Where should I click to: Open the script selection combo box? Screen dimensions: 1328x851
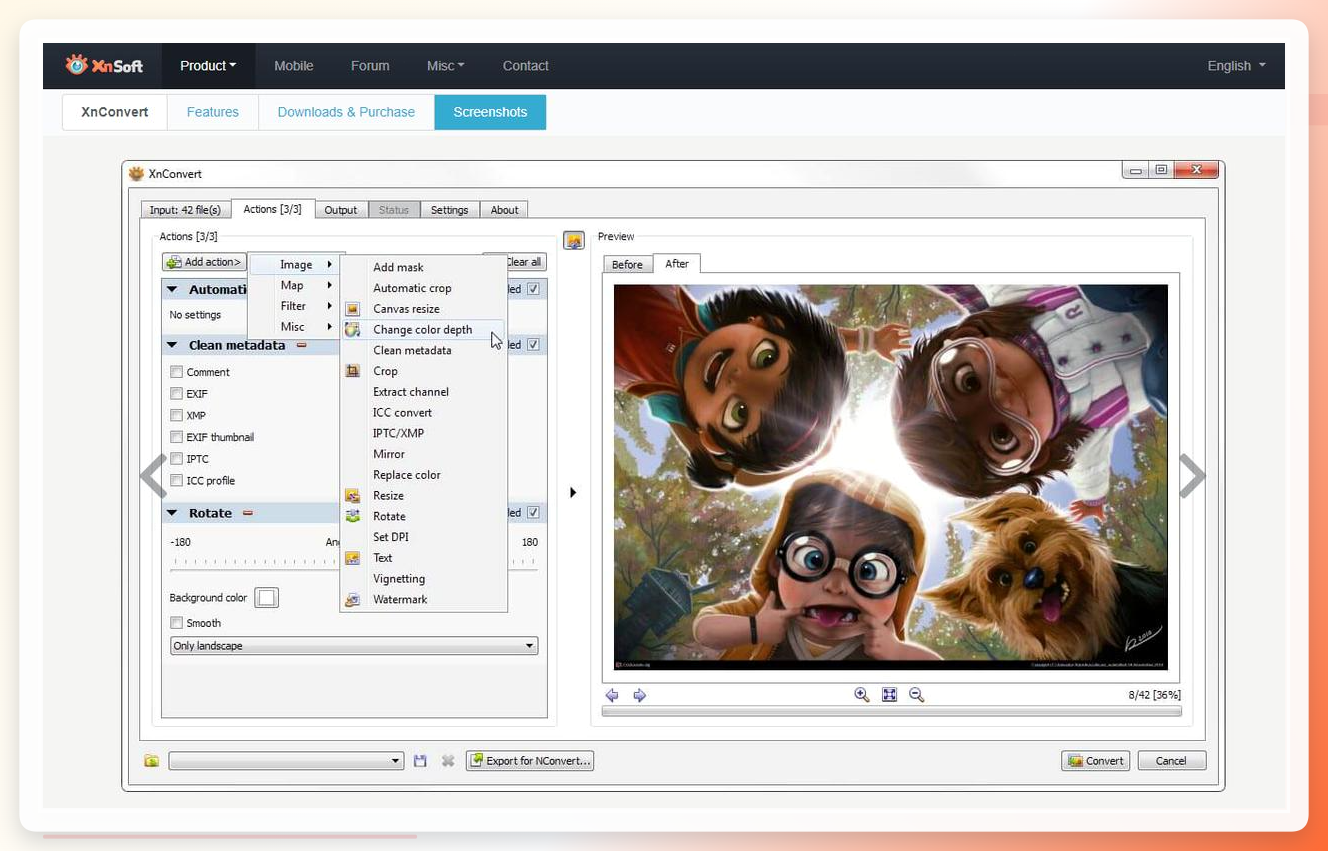[286, 761]
